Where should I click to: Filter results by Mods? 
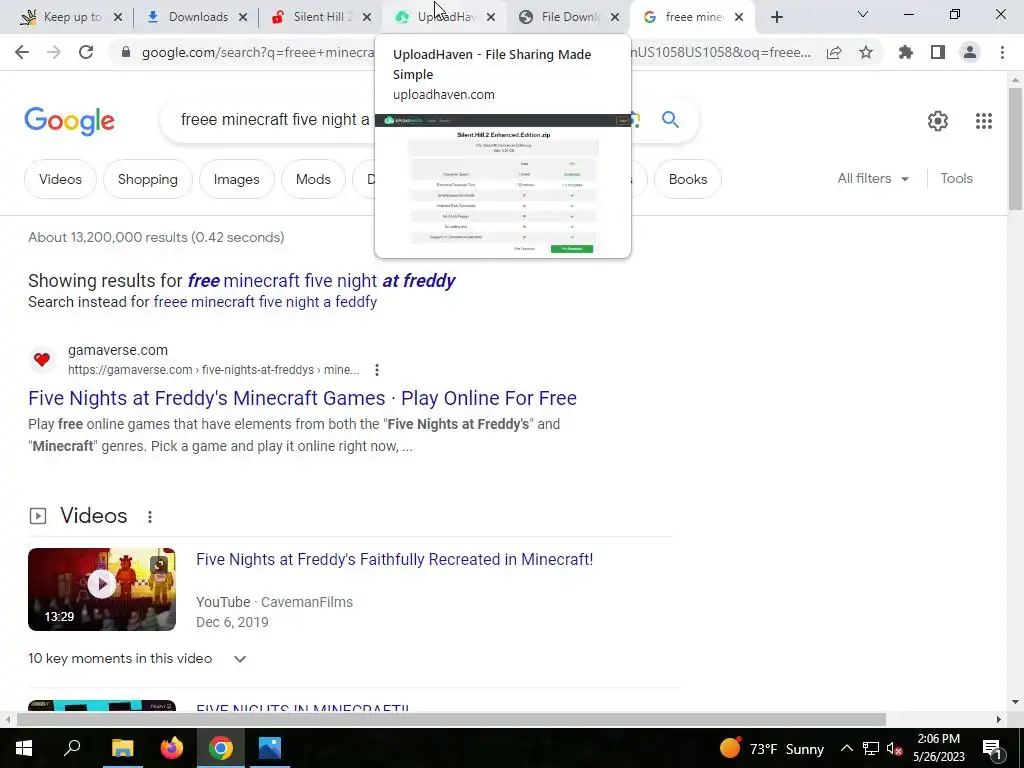[313, 179]
